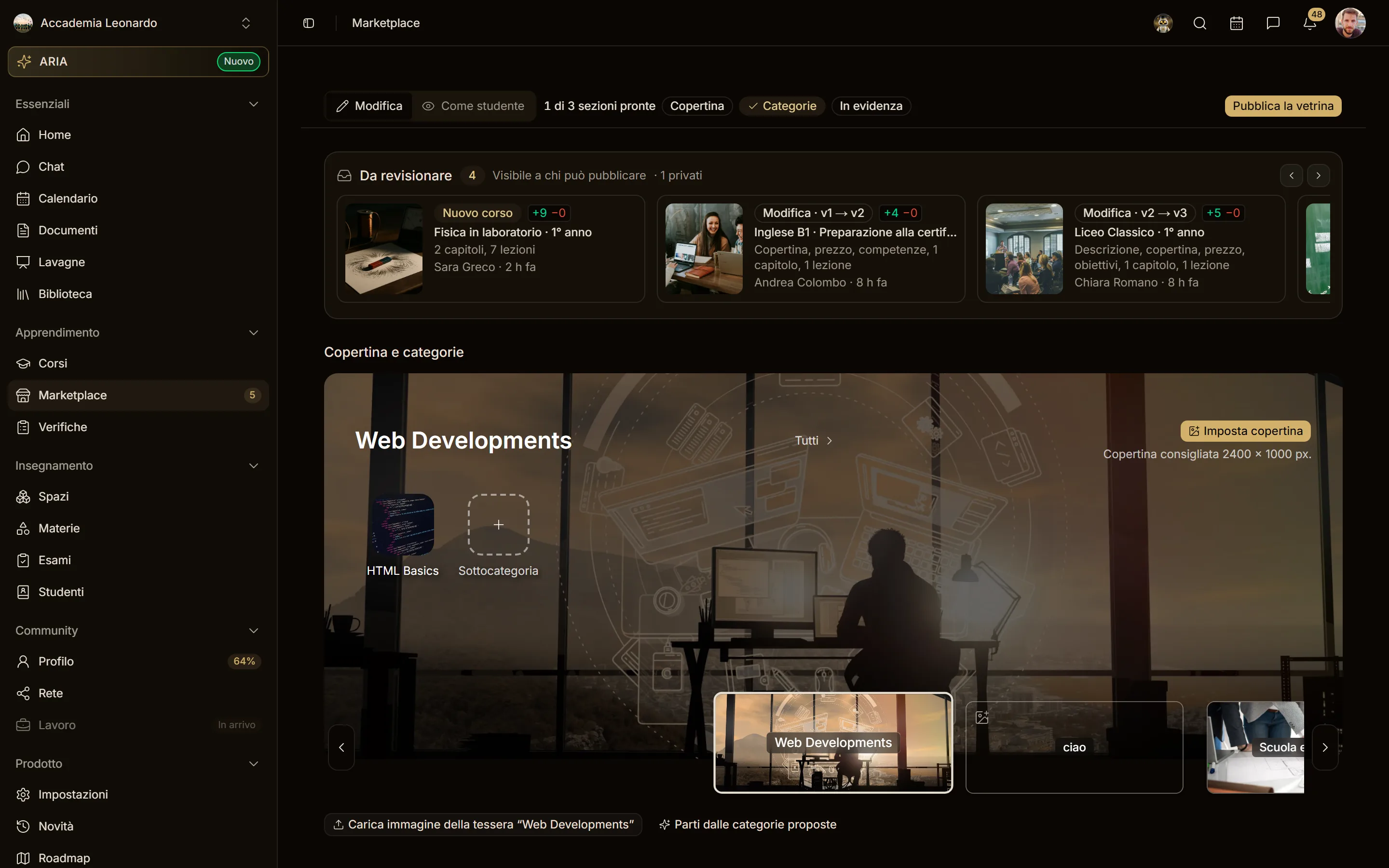Open Biblioteca in the sidebar
This screenshot has height=868, width=1389.
(x=138, y=294)
